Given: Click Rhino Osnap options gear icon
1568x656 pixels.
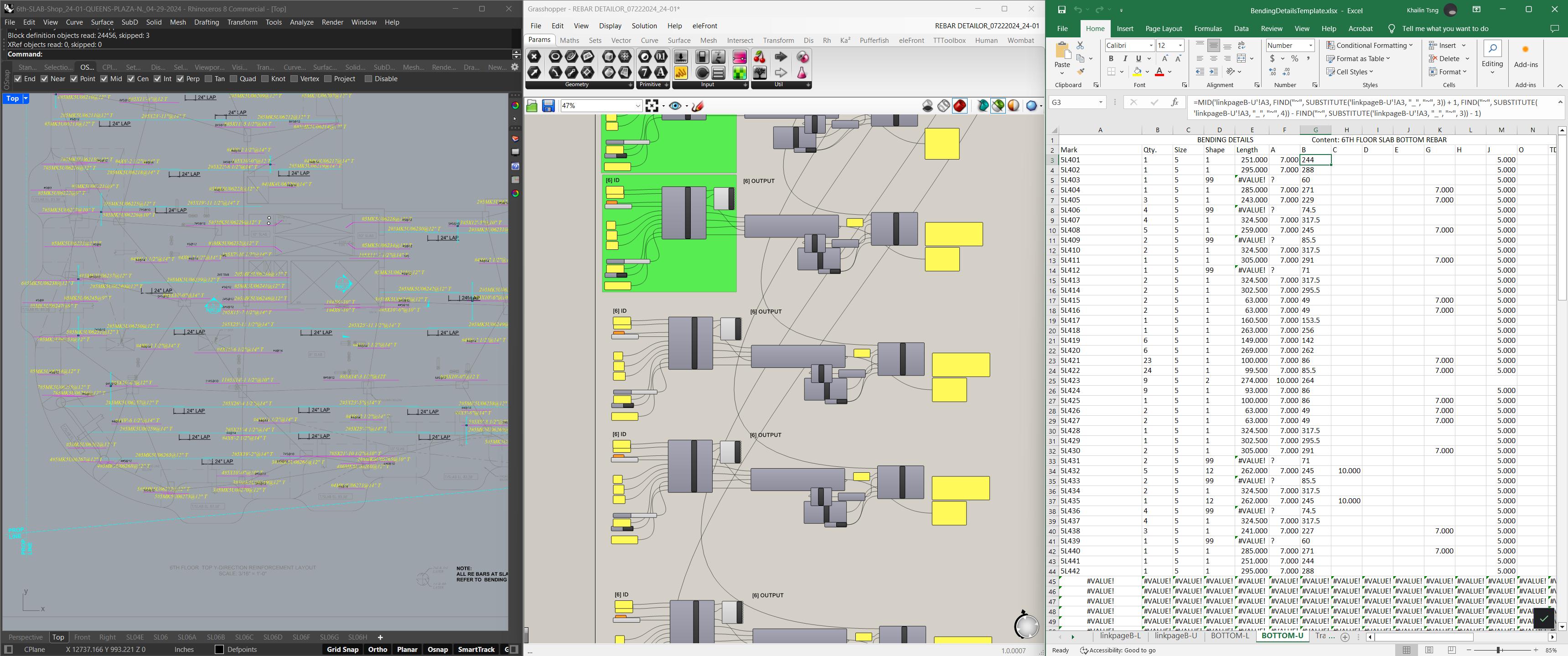Looking at the screenshot, I should [x=515, y=67].
